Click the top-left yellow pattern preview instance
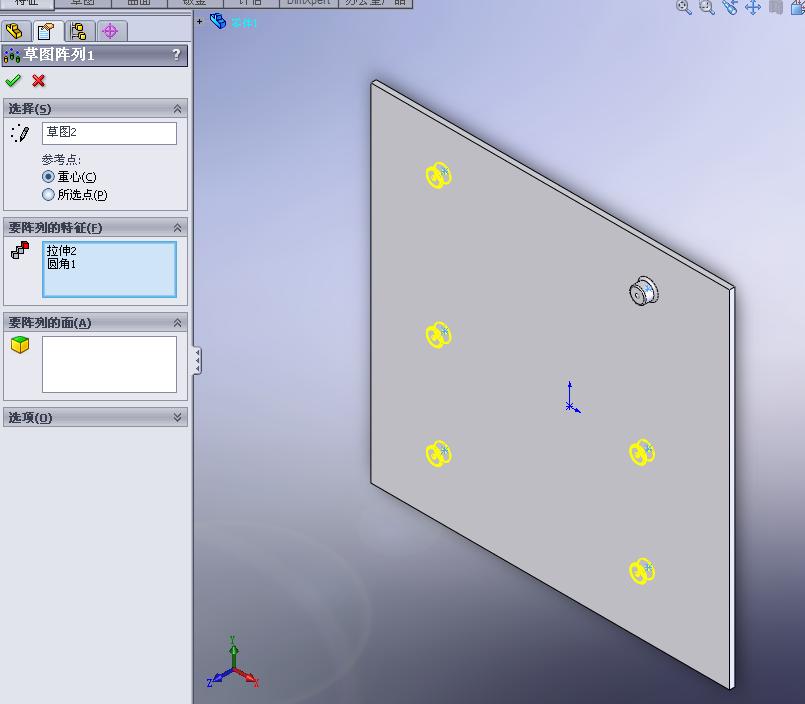This screenshot has width=805, height=704. point(438,175)
